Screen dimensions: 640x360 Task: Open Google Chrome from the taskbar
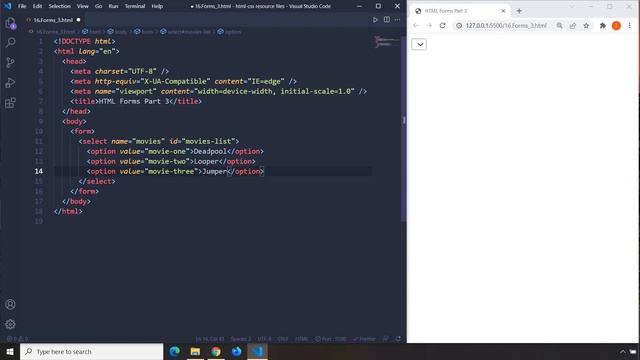point(216,351)
